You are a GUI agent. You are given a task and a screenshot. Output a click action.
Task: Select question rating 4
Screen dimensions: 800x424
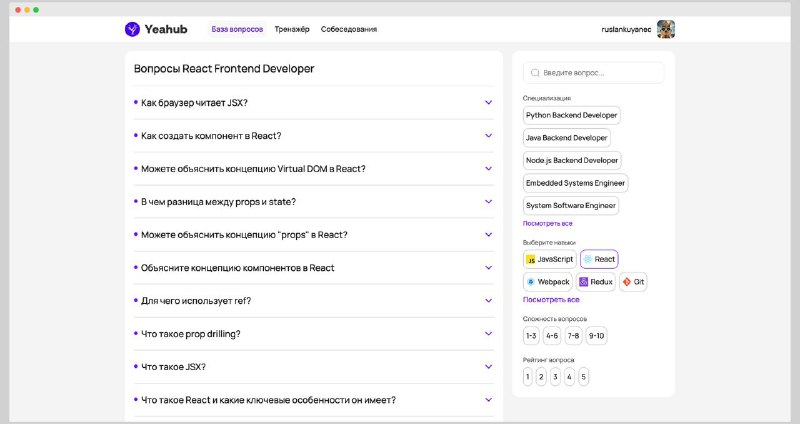click(x=569, y=377)
